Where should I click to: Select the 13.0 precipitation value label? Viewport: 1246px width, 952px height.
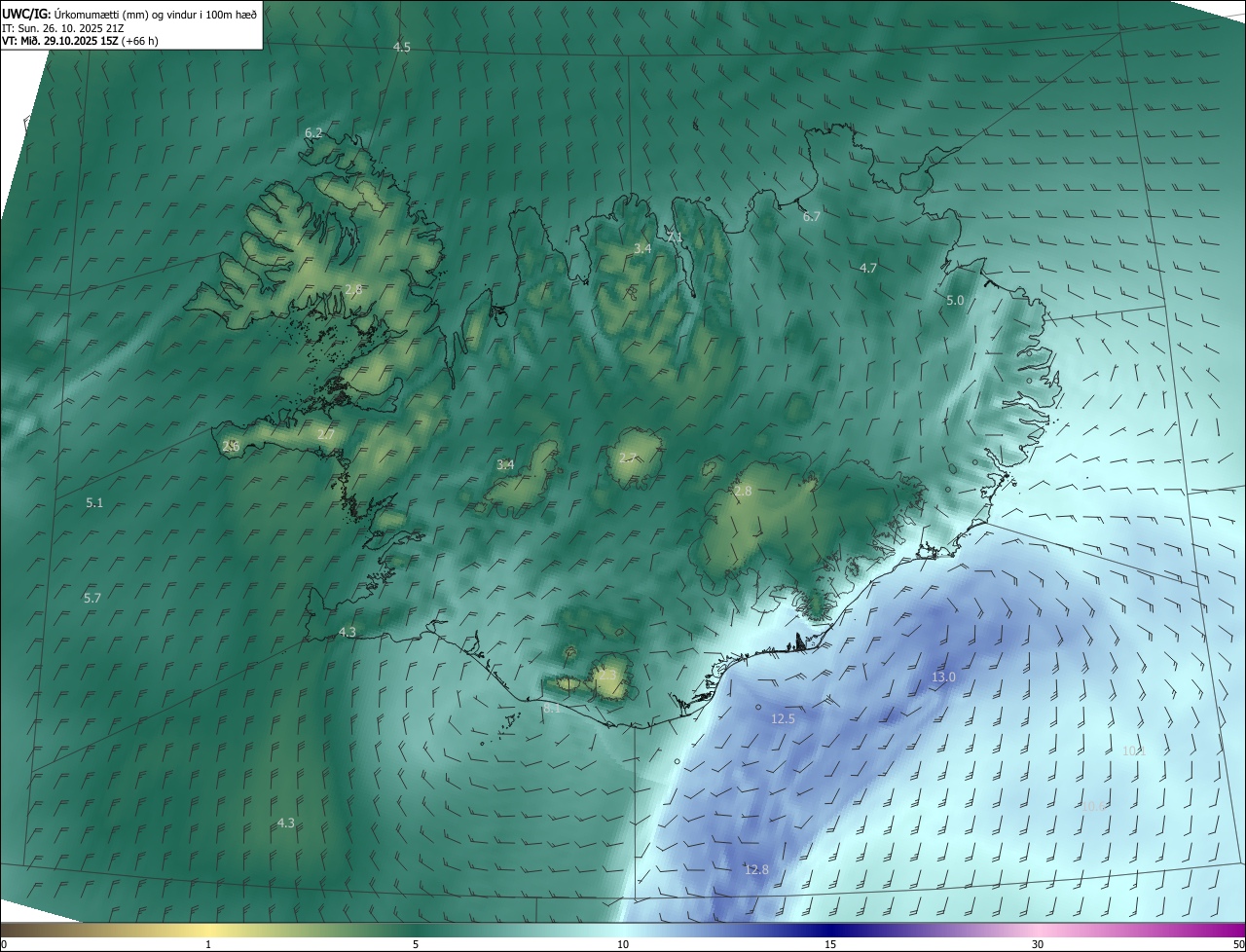(x=943, y=677)
